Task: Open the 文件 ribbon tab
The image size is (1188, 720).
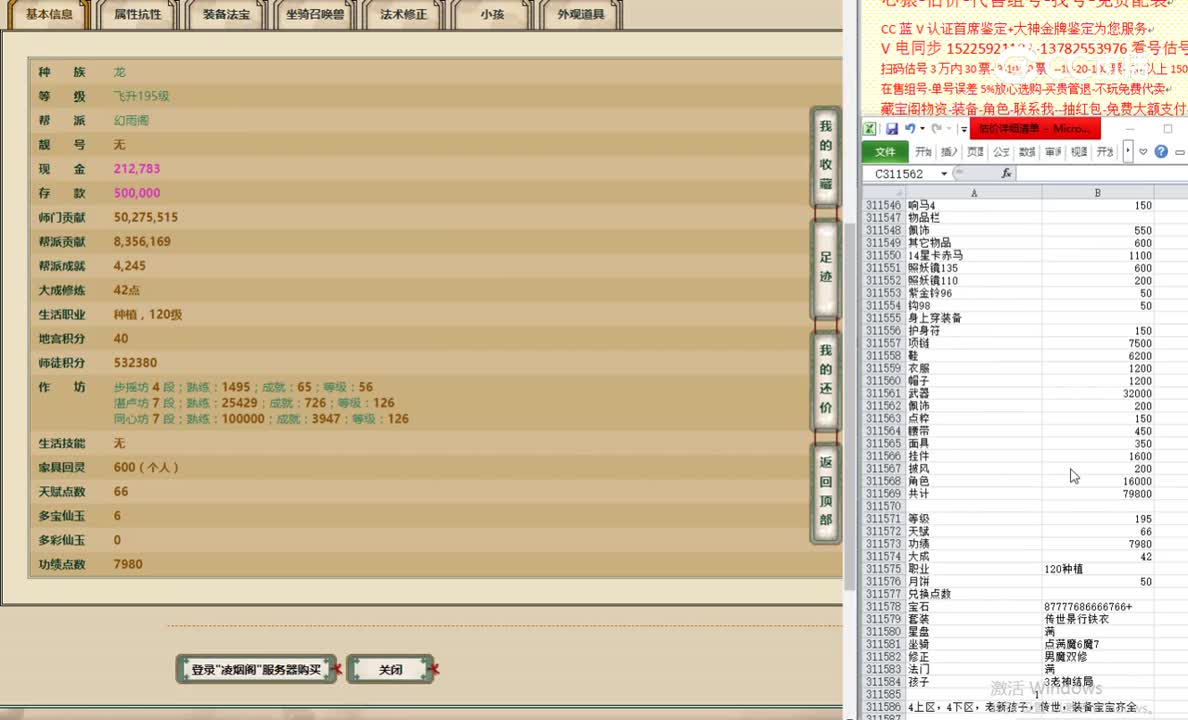Action: tap(884, 152)
